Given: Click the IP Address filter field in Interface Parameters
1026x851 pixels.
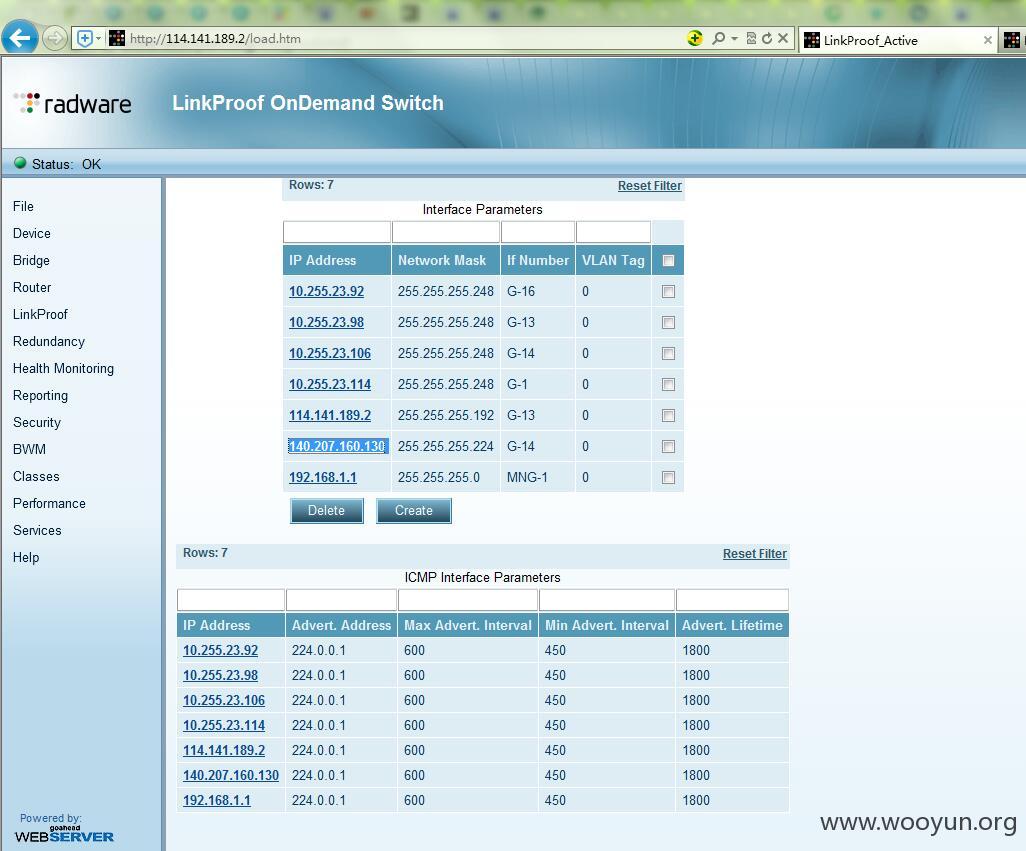Looking at the screenshot, I should pyautogui.click(x=337, y=232).
